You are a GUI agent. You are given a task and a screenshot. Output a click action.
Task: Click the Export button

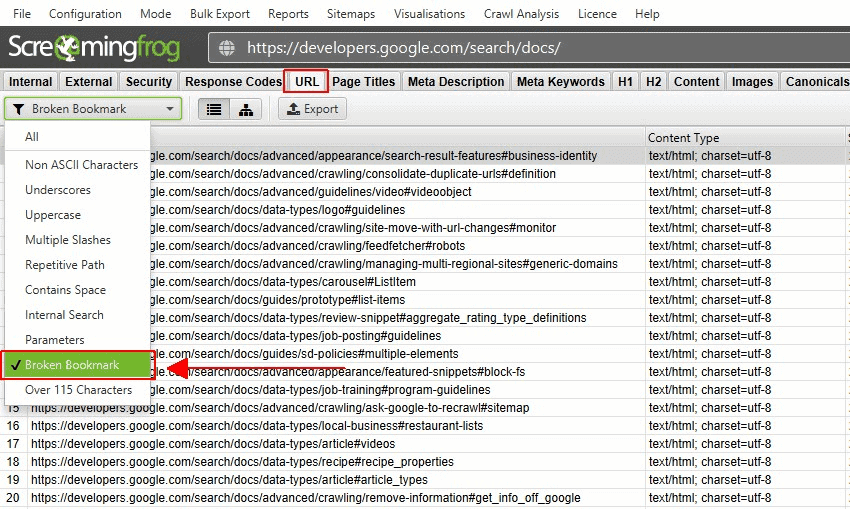[312, 109]
